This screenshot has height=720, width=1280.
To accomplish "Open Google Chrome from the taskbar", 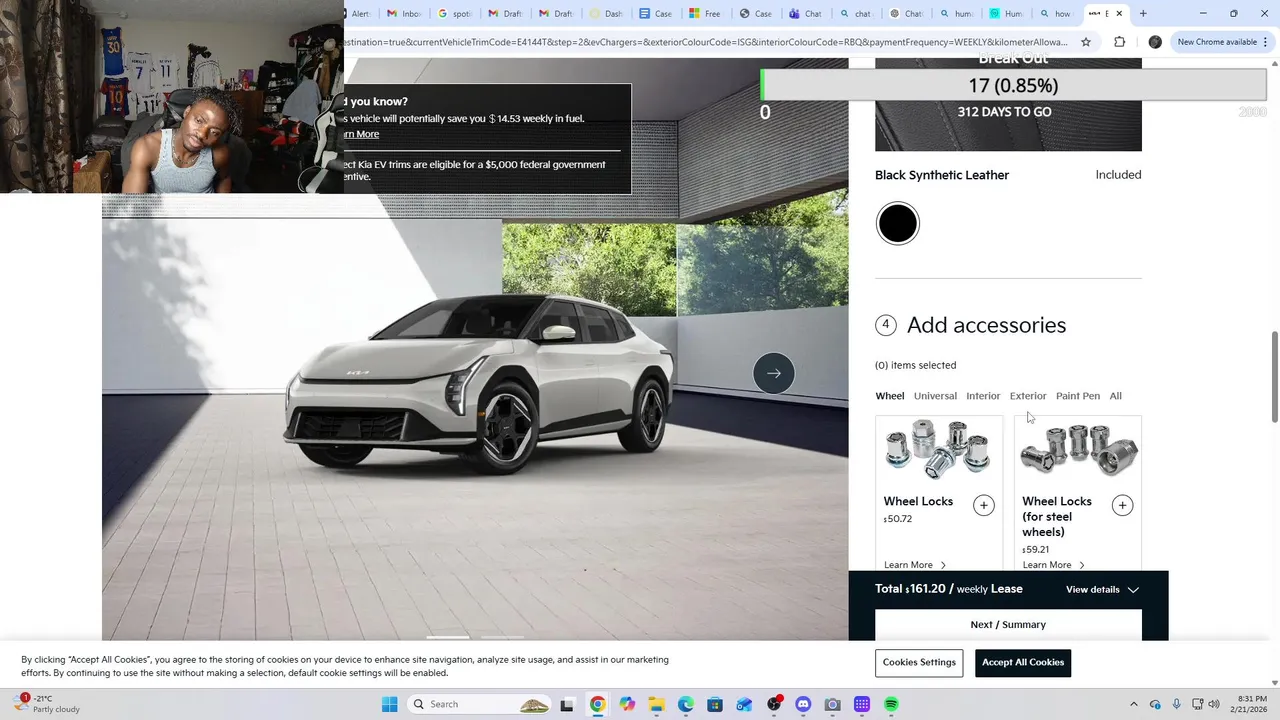I will pos(597,704).
